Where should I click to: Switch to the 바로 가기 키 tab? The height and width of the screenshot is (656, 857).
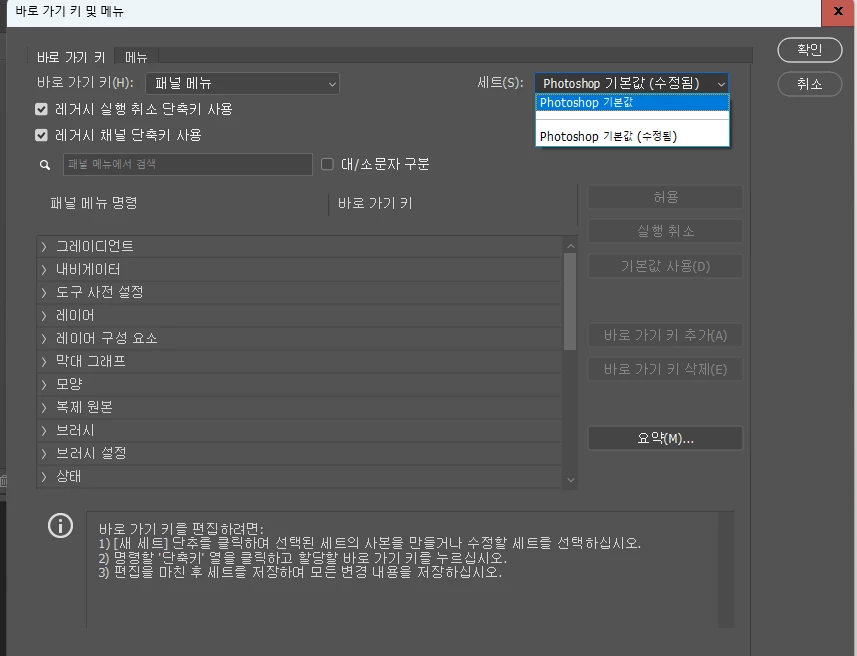point(71,57)
